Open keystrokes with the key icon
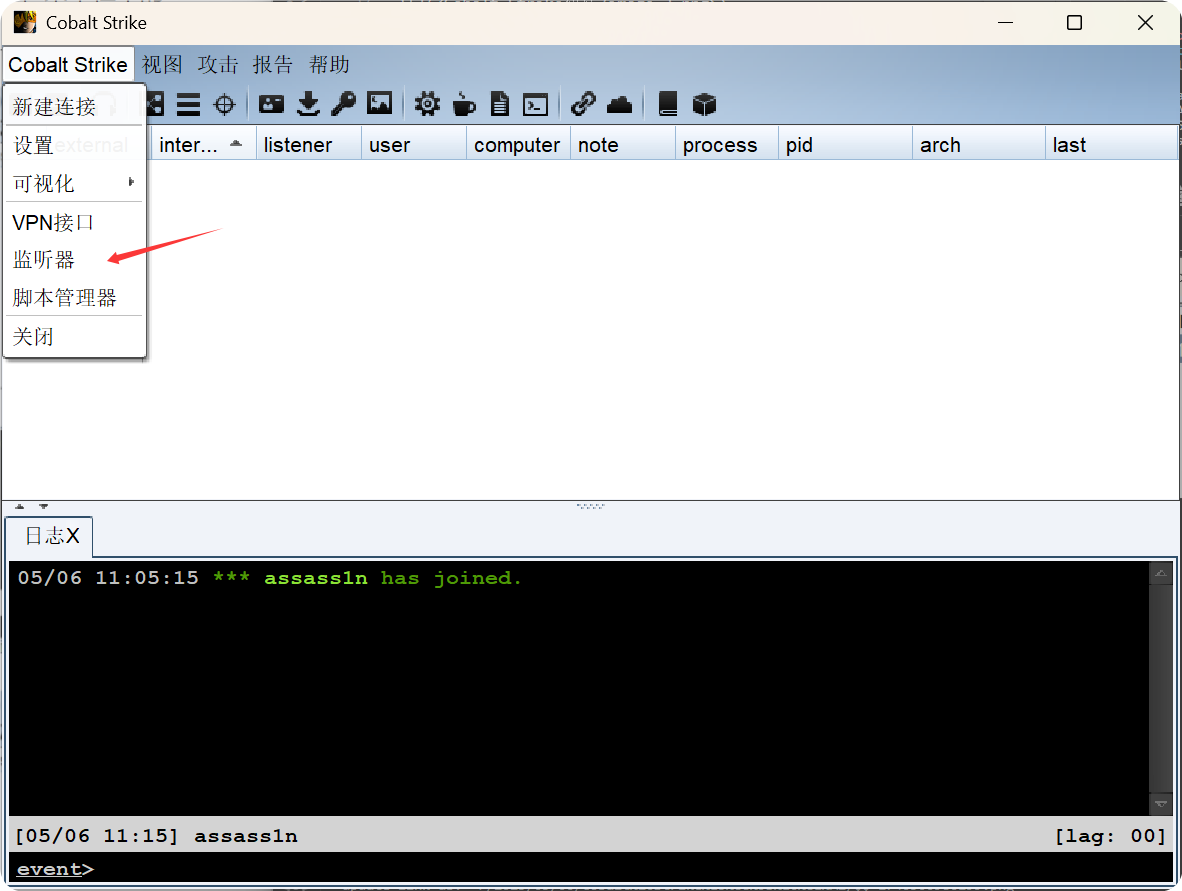Image resolution: width=1182 pixels, height=891 pixels. 344,104
